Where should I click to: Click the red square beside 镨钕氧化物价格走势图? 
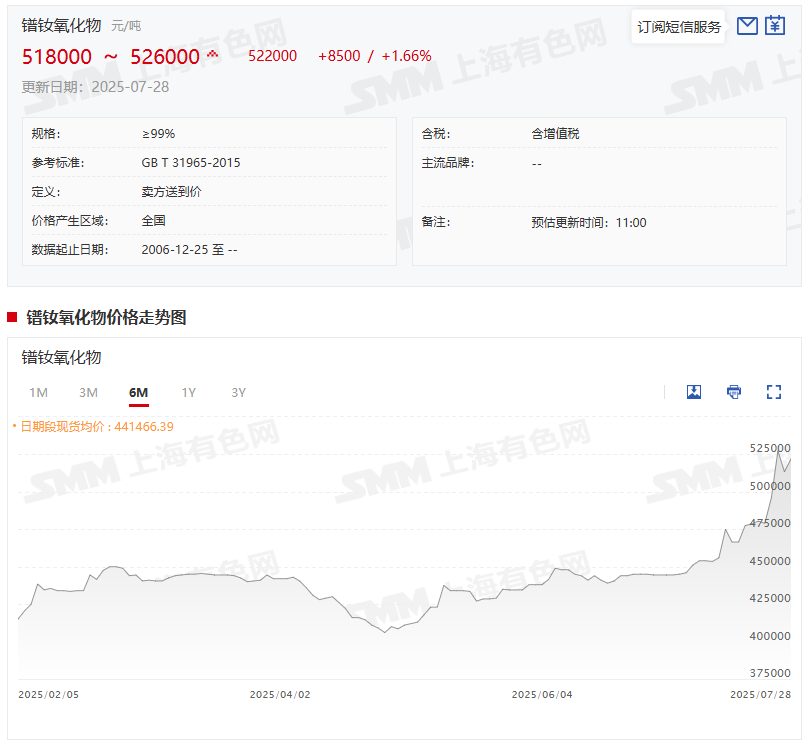tap(12, 318)
